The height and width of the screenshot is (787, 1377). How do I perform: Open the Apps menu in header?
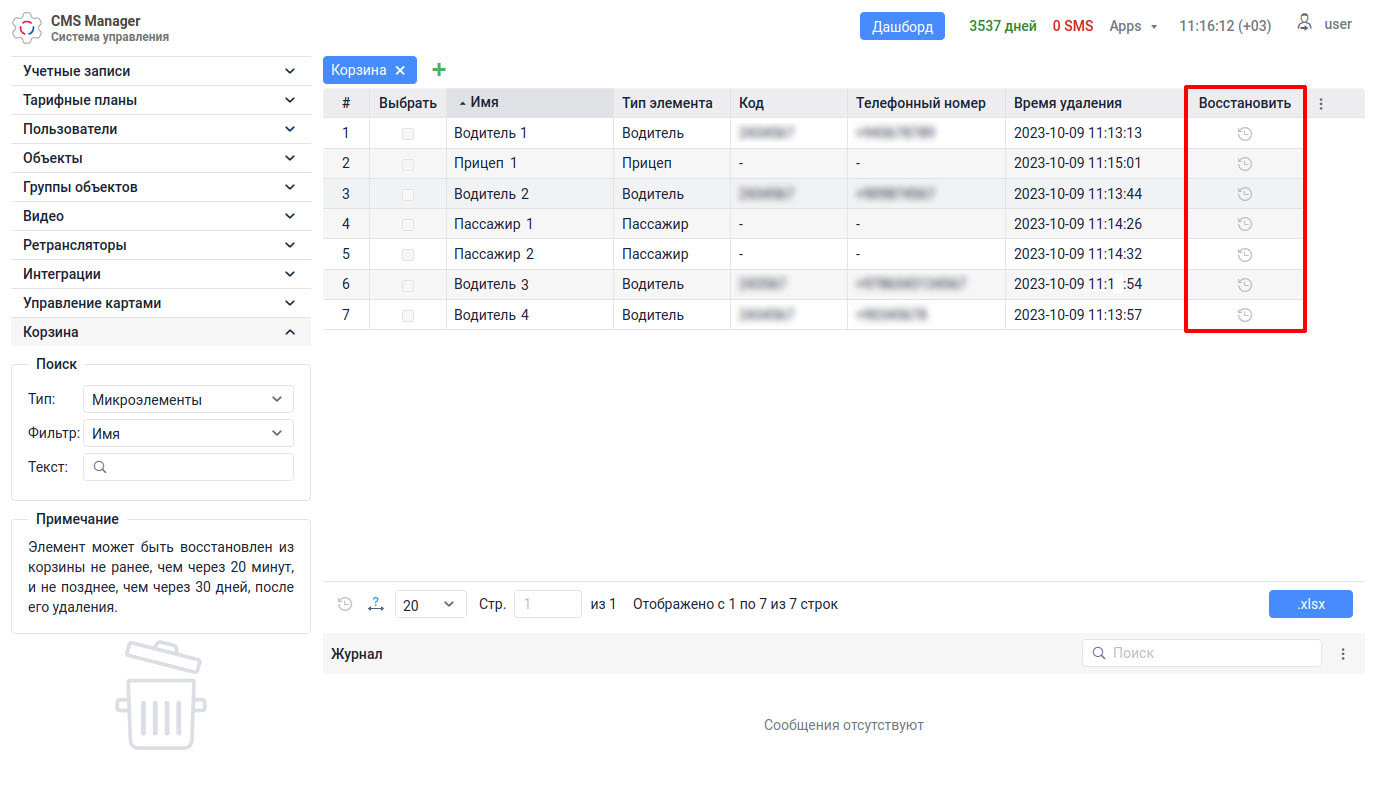point(1132,26)
